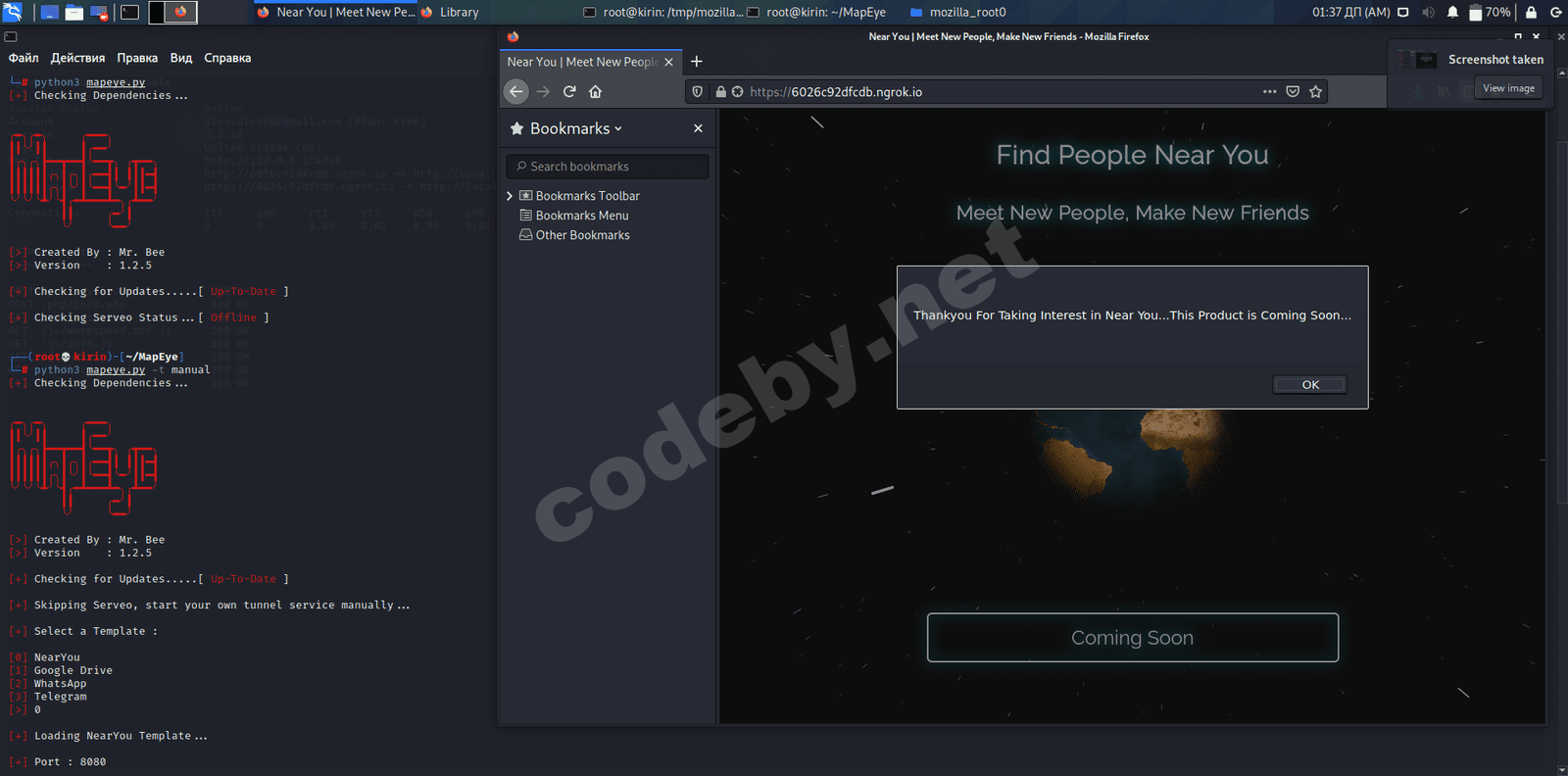
Task: Click the clock showing 01:37
Action: pyautogui.click(x=1350, y=12)
